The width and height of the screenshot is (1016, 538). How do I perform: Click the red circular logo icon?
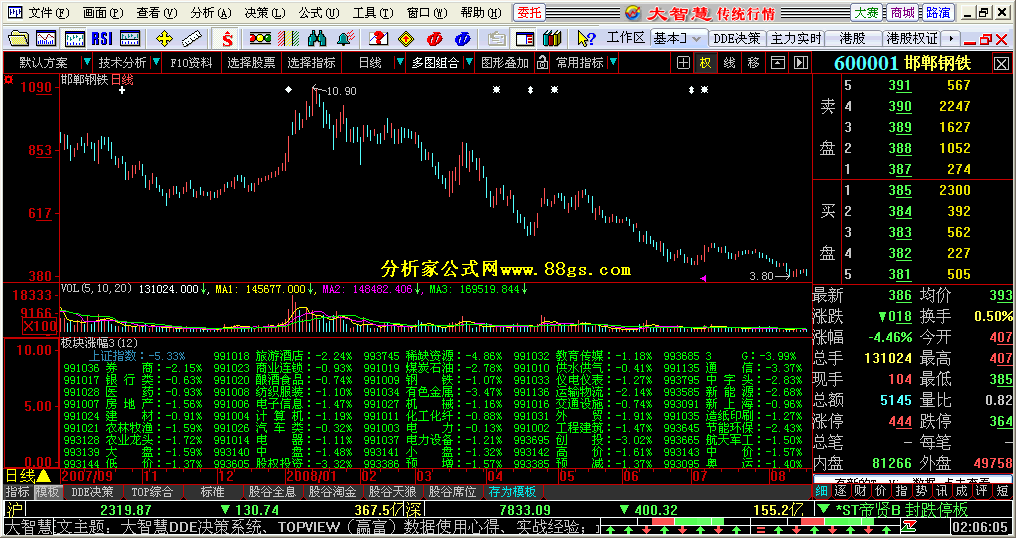(435, 39)
